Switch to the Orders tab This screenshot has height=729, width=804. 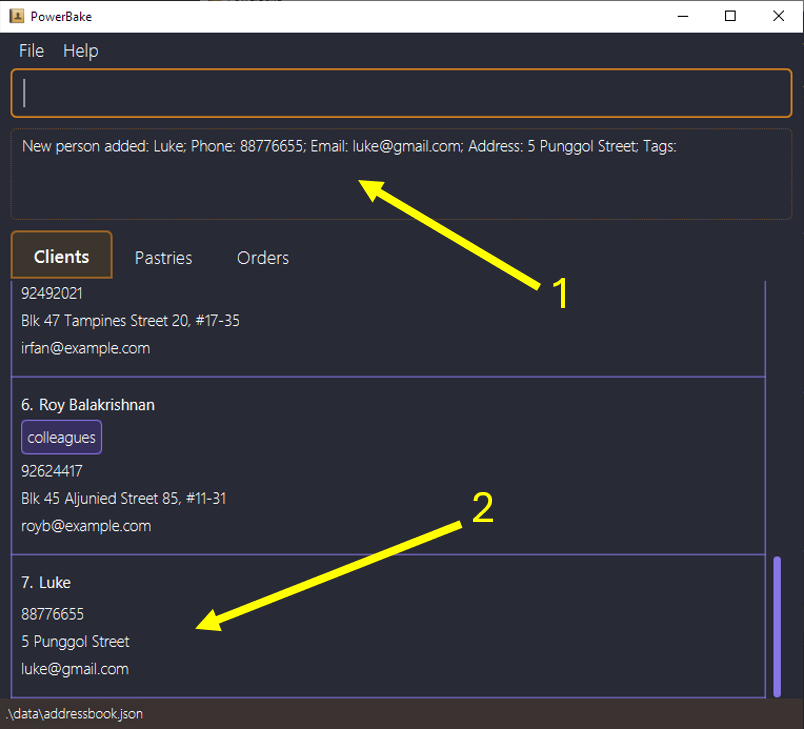263,258
